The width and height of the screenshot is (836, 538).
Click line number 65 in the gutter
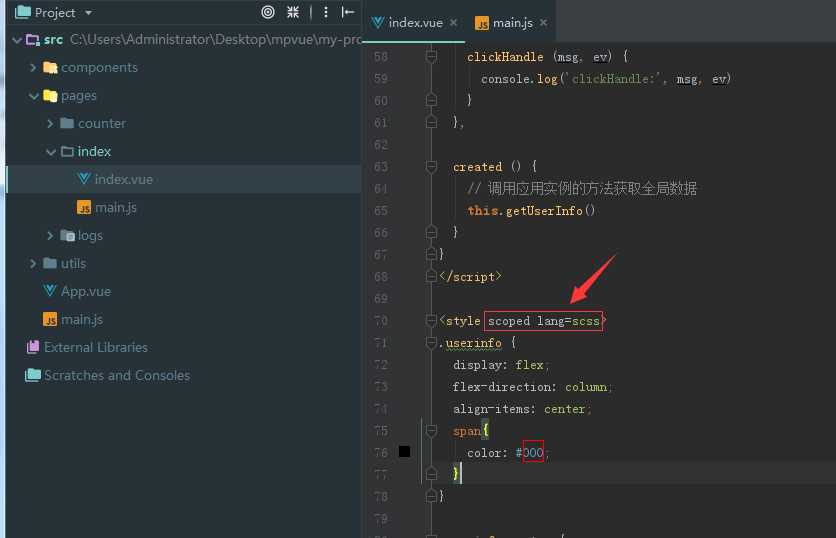381,211
